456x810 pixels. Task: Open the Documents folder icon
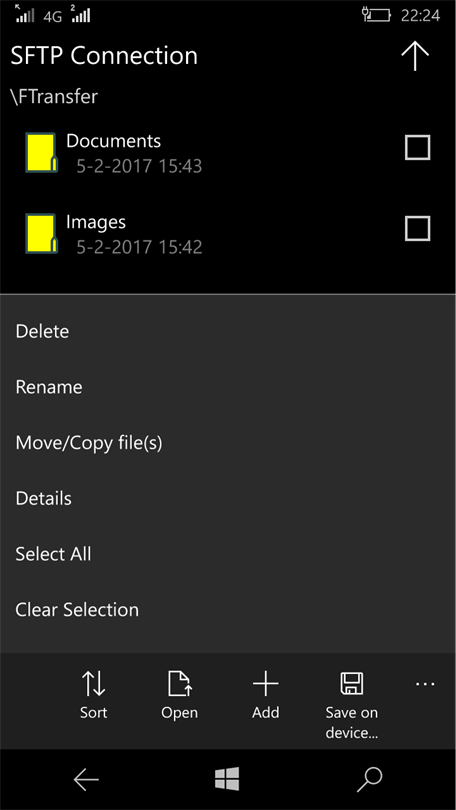pos(41,152)
